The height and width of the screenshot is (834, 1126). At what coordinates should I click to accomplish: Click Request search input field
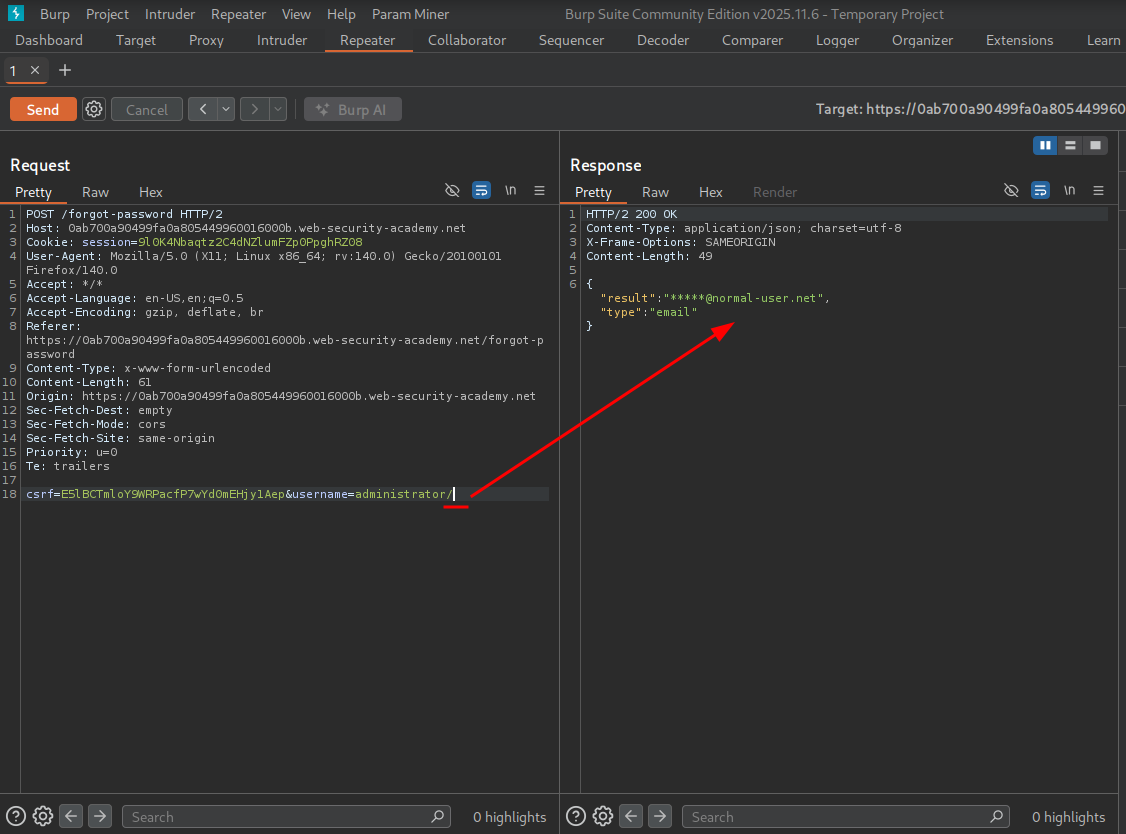[x=287, y=817]
